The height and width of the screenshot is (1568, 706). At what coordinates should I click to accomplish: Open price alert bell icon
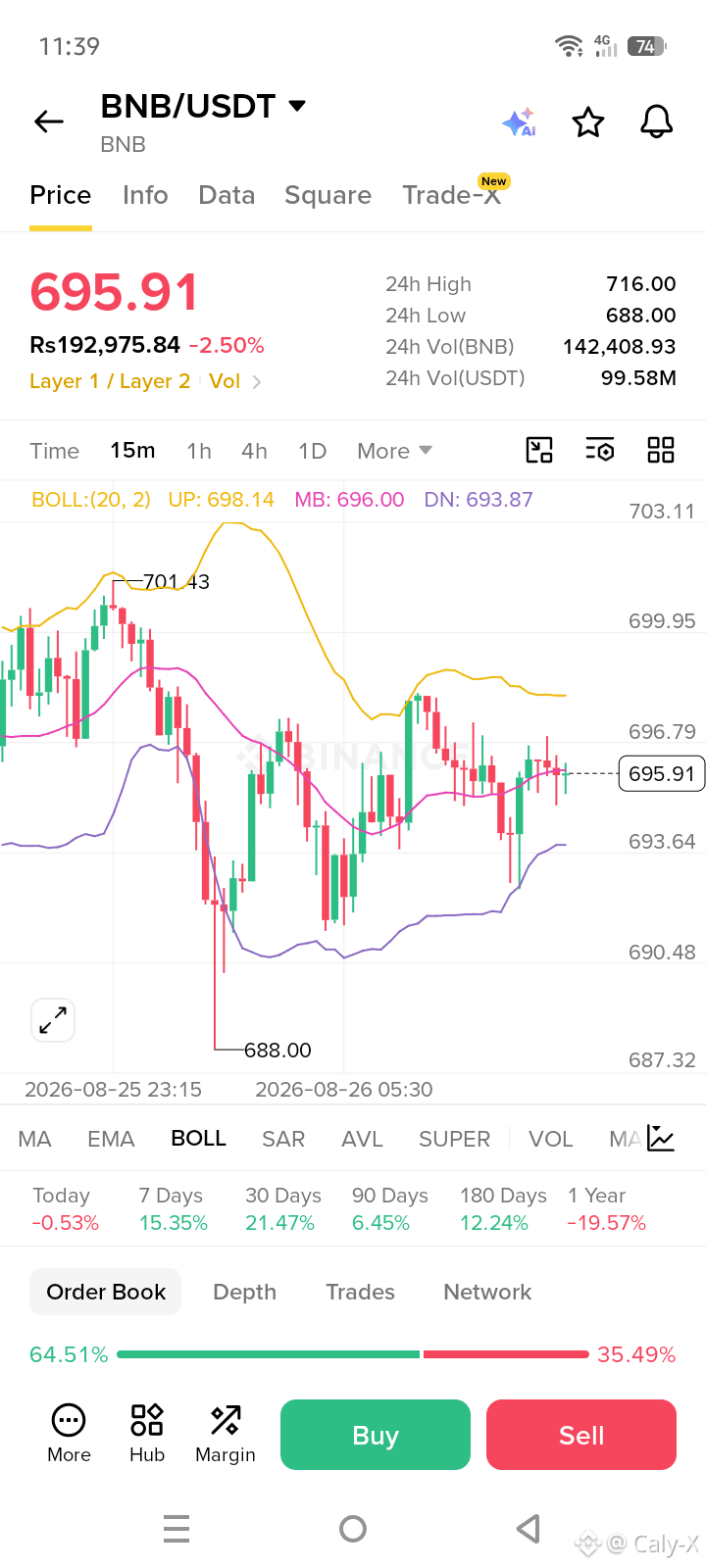pos(657,122)
